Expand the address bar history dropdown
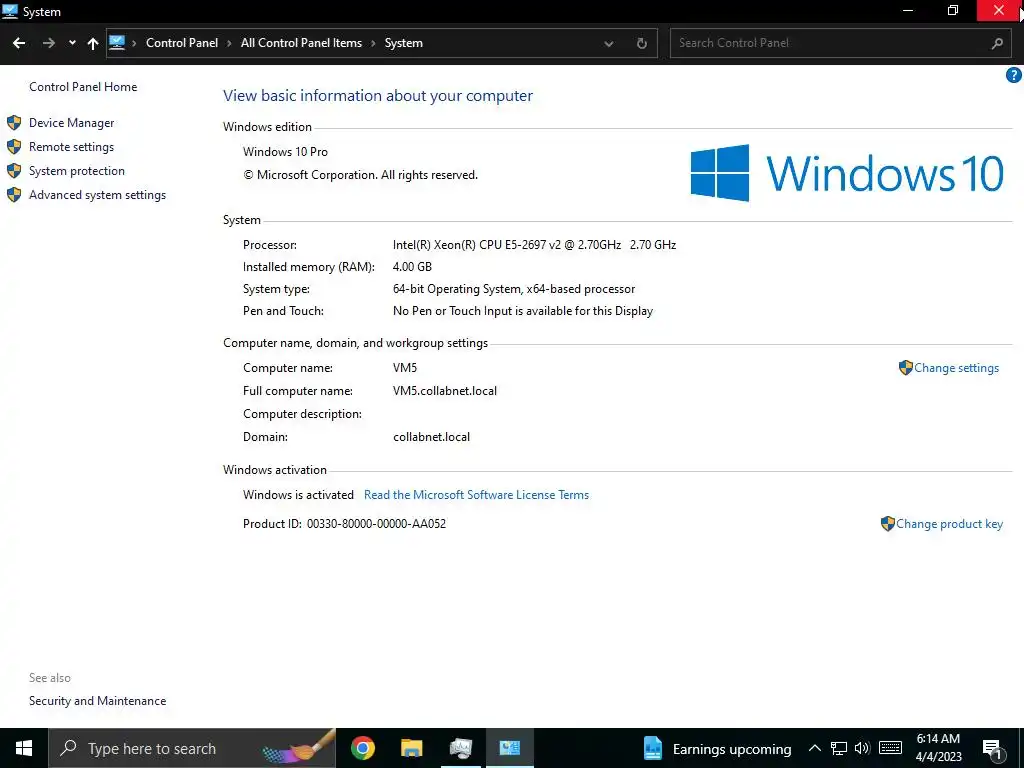This screenshot has width=1024, height=768. (x=609, y=44)
